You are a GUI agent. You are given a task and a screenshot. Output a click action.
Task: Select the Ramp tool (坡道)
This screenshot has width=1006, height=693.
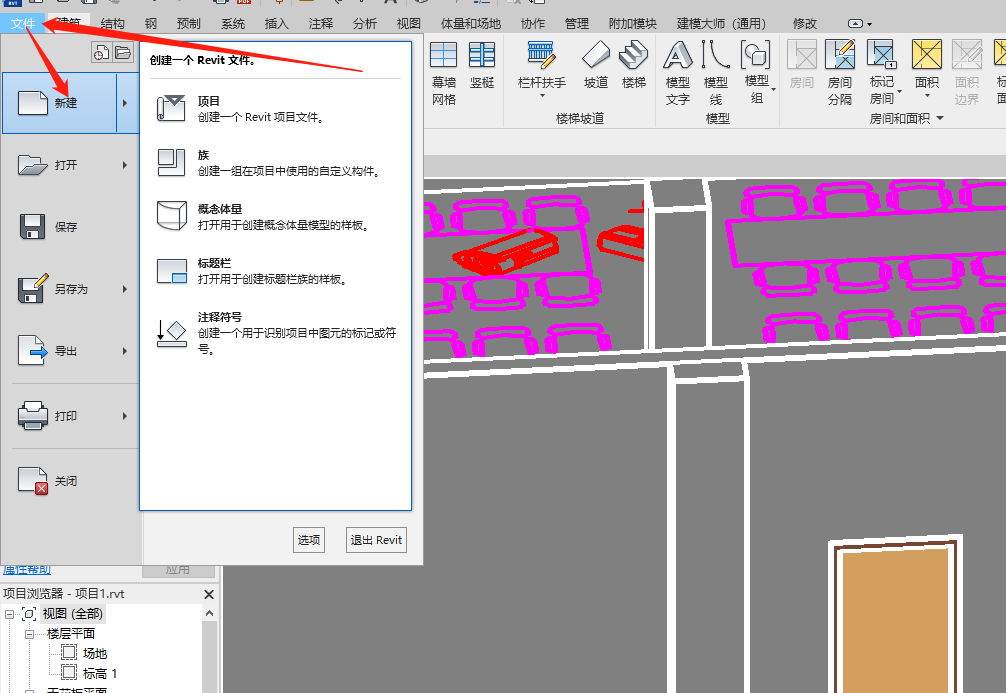pyautogui.click(x=595, y=65)
